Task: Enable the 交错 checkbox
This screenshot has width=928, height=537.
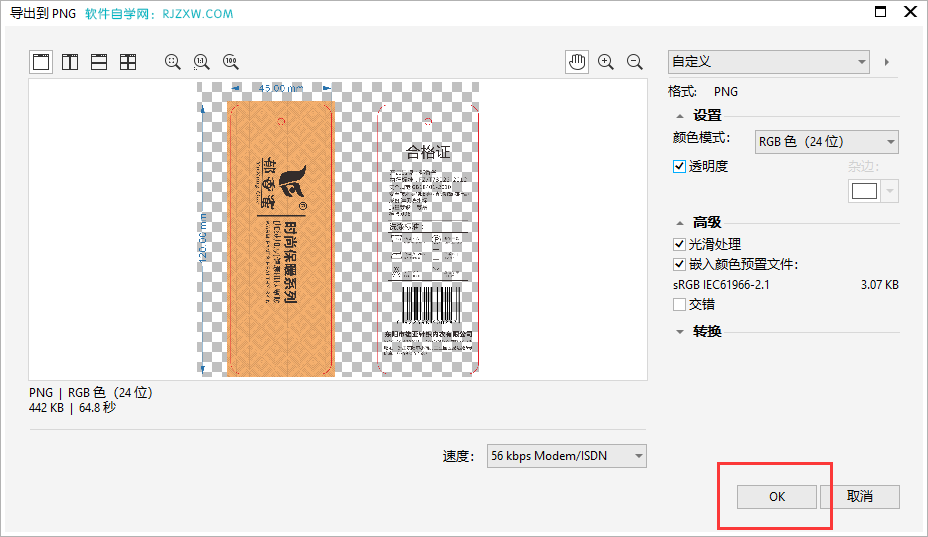Action: pos(679,304)
